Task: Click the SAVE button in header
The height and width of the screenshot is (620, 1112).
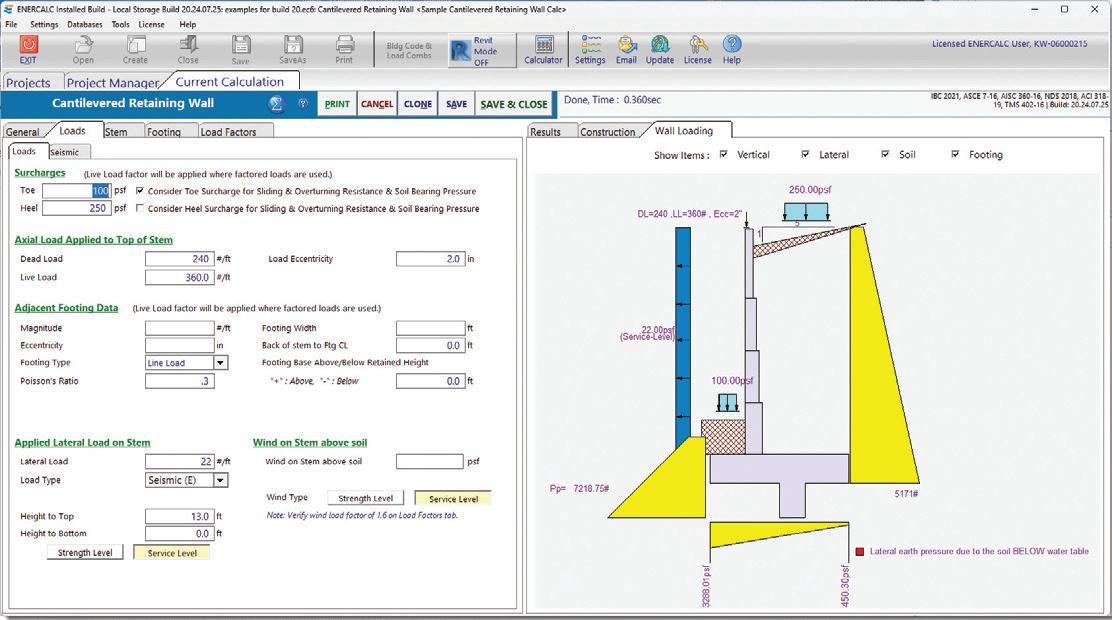Action: (x=456, y=104)
